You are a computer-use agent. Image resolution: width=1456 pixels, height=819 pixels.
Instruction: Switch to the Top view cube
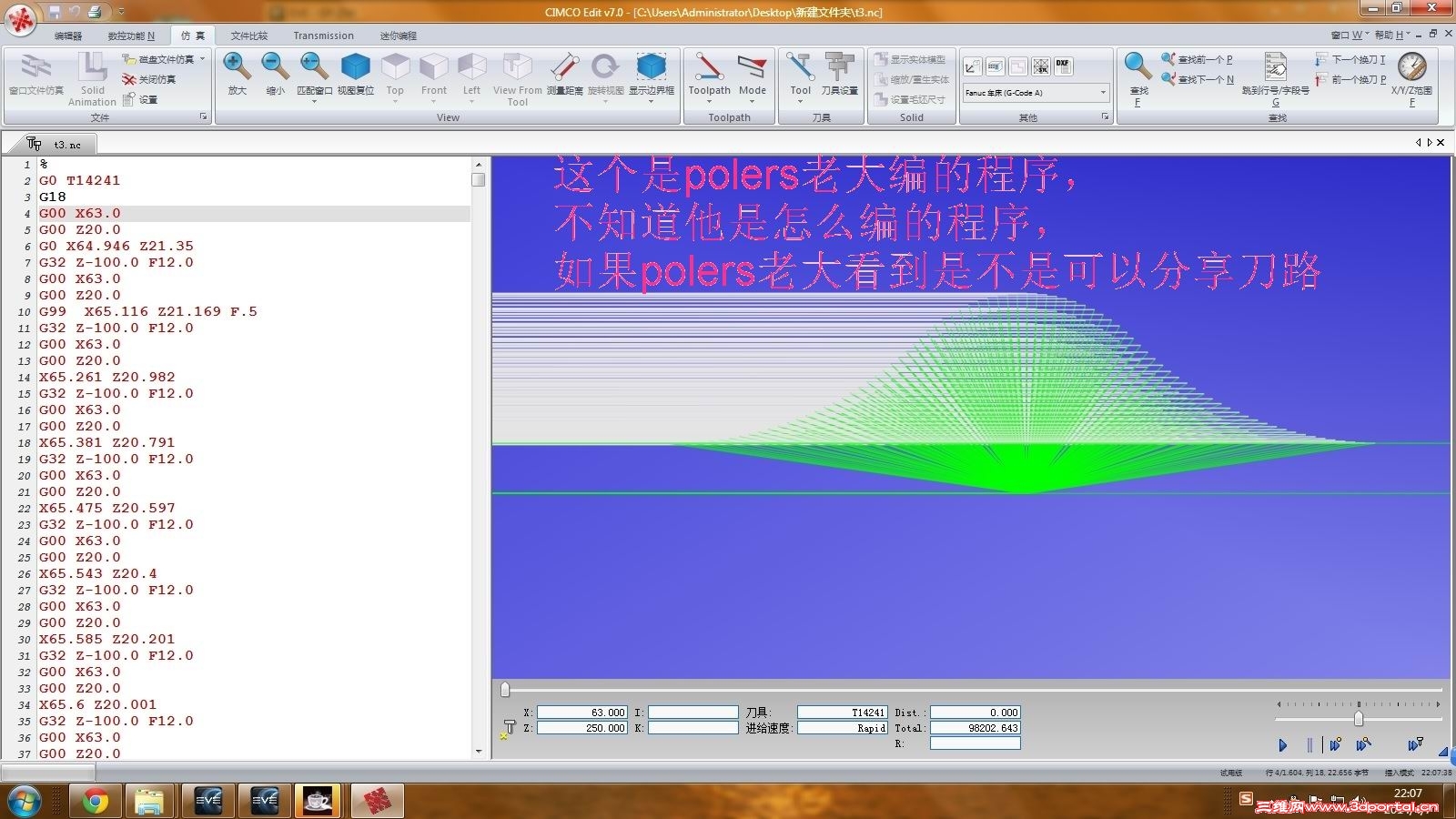pyautogui.click(x=395, y=67)
